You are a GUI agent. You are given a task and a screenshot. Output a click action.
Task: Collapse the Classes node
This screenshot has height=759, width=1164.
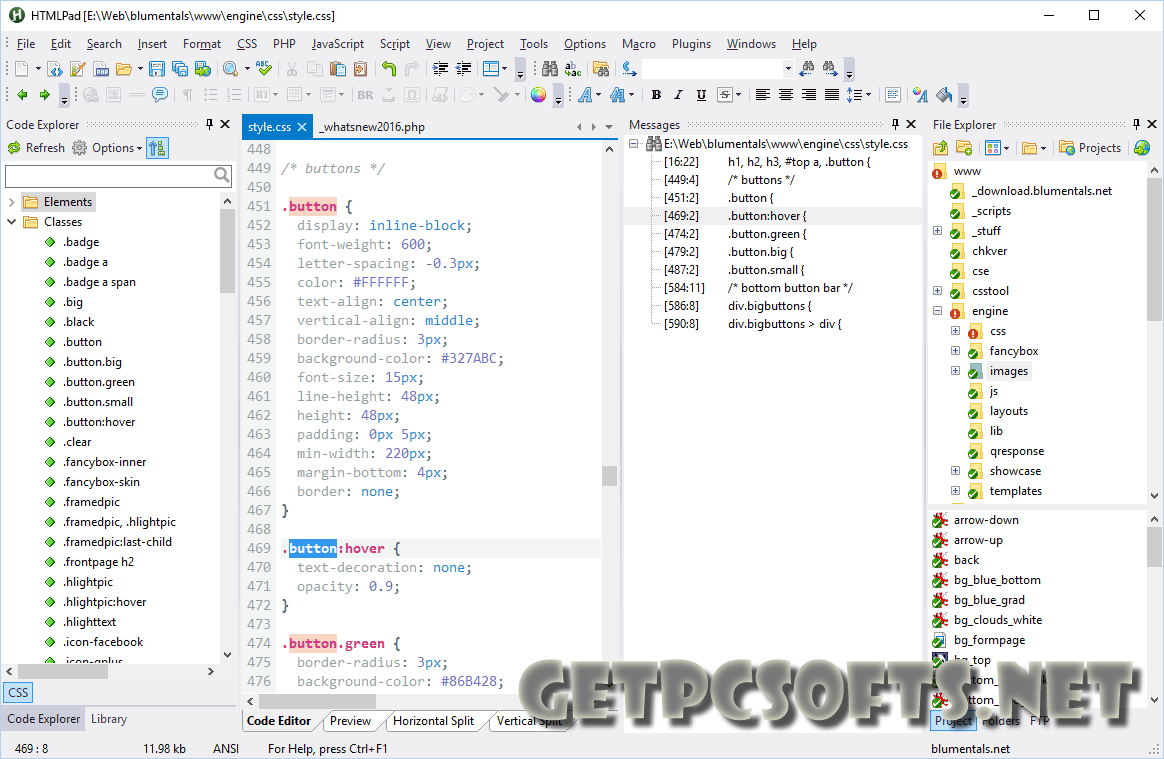point(11,221)
